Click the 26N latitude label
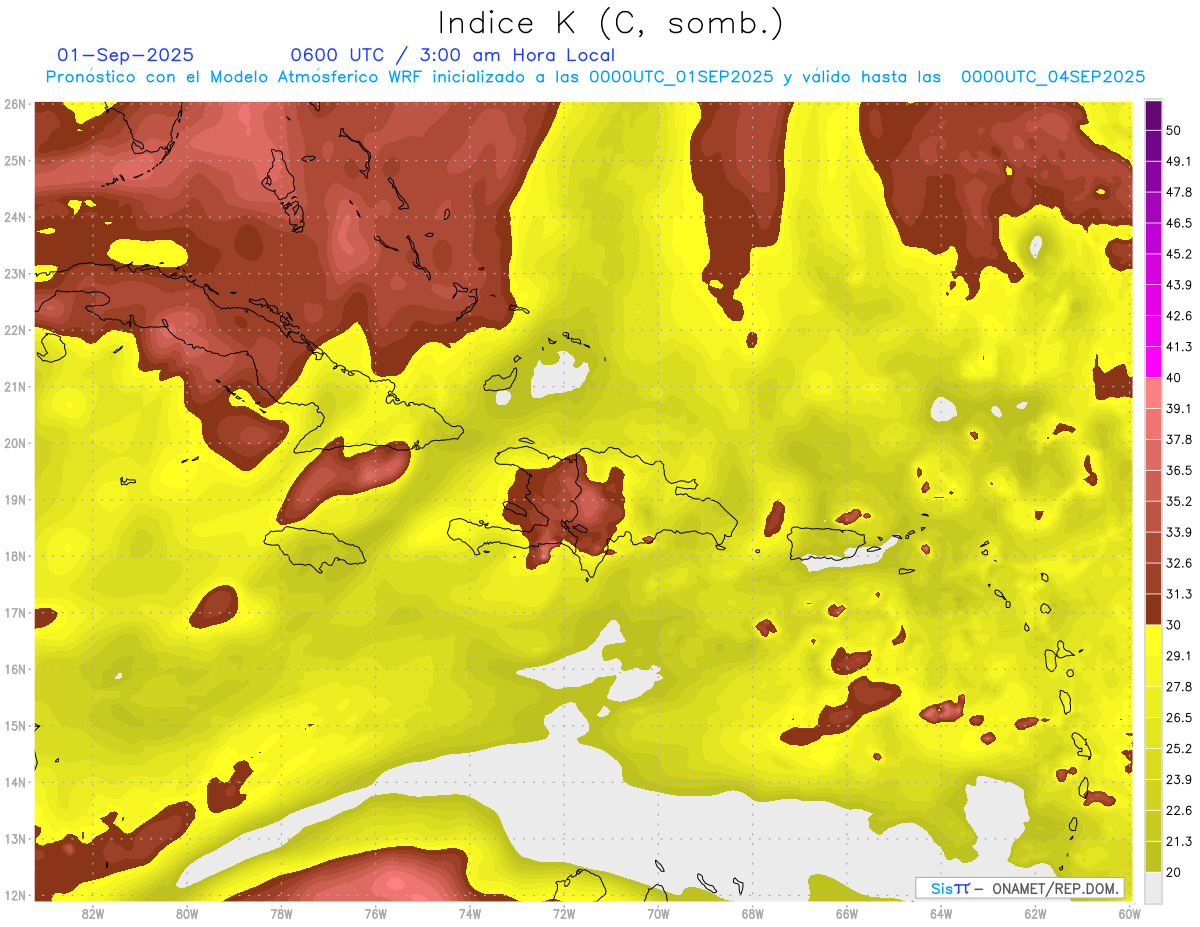This screenshot has height=927, width=1200. [x=15, y=104]
